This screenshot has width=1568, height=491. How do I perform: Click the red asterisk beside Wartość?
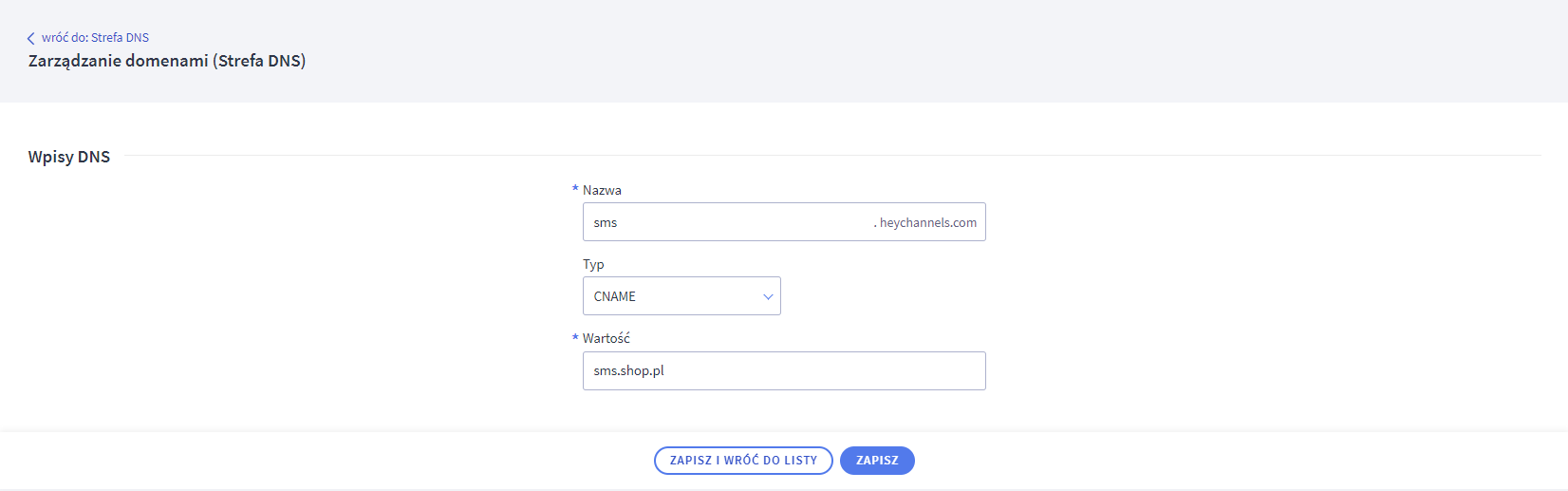click(575, 337)
